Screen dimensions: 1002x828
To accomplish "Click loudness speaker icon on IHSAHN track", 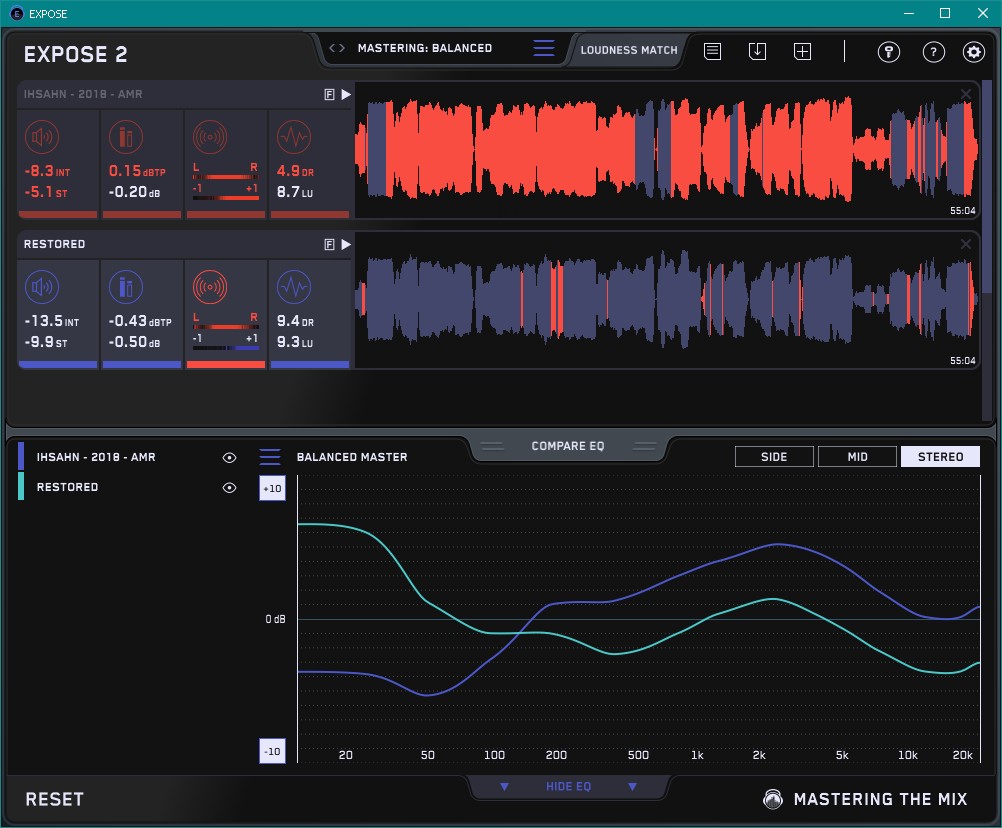I will 40,136.
